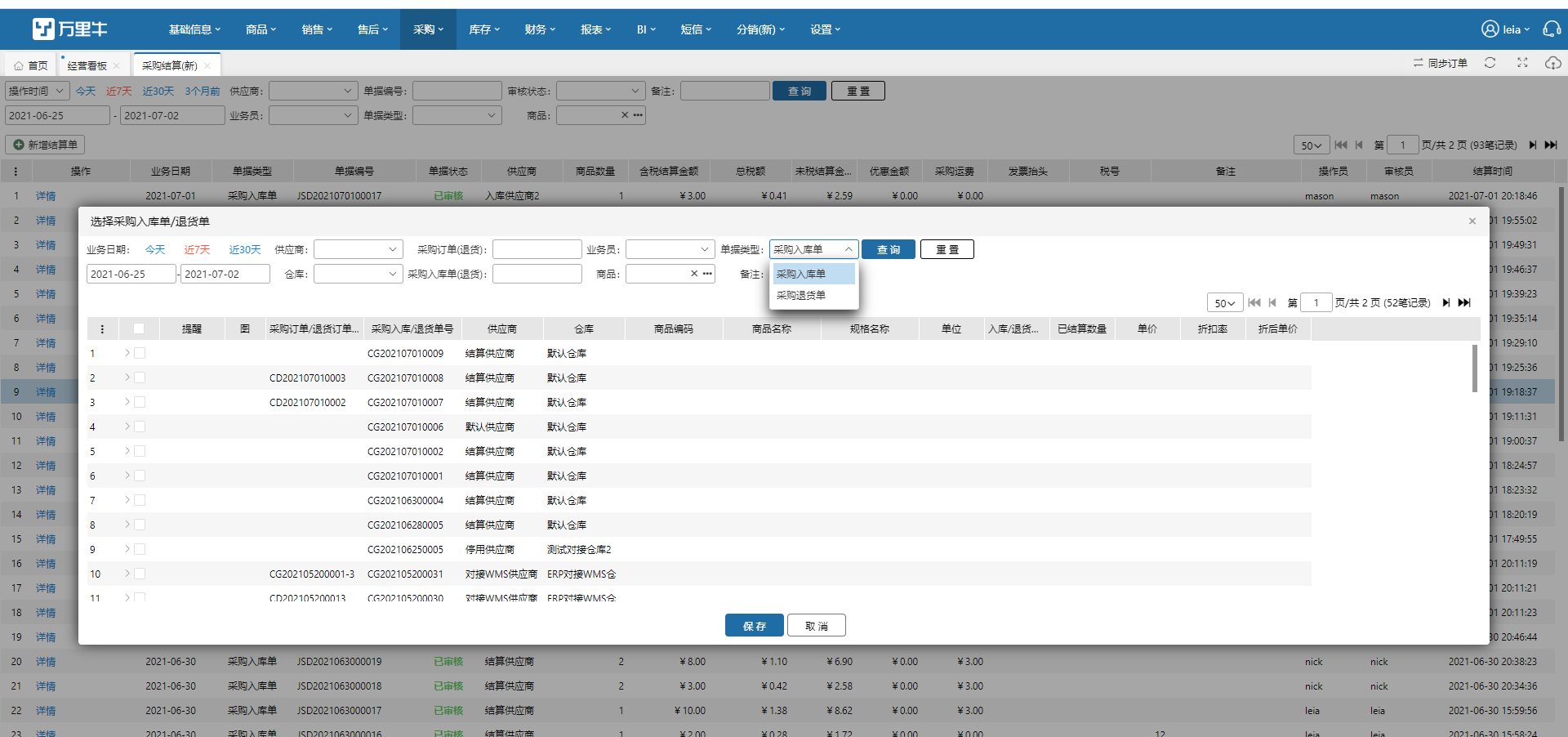This screenshot has width=1568, height=737.
Task: Go to next page in dialog pager
Action: click(1445, 302)
